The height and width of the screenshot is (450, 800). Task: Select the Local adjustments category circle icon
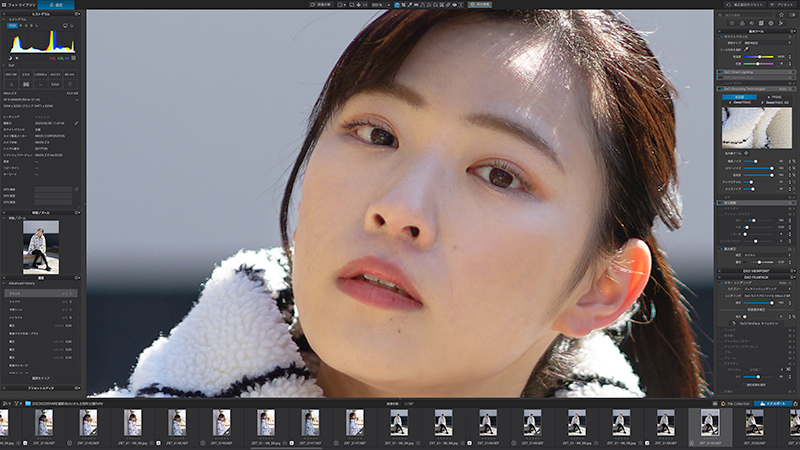771,23
